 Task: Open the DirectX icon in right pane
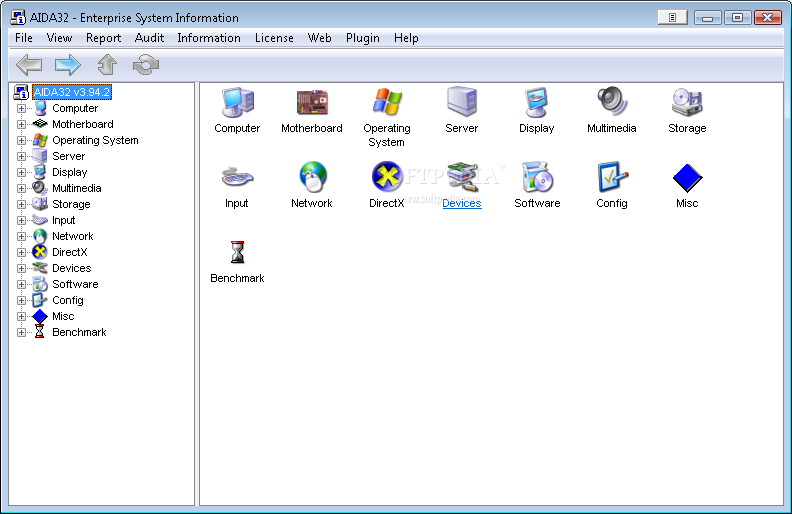(x=387, y=177)
